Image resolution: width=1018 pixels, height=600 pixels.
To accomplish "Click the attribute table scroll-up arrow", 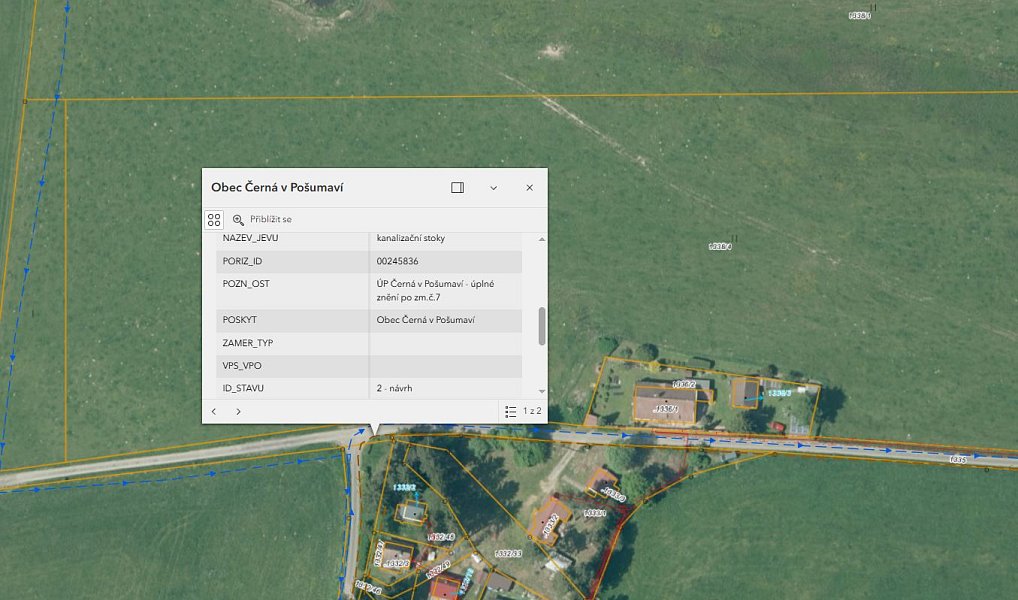I will tap(542, 240).
